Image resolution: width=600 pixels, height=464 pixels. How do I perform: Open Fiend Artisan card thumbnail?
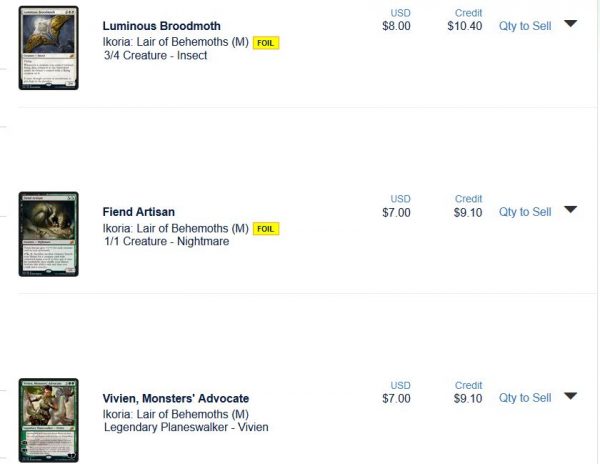[x=48, y=234]
